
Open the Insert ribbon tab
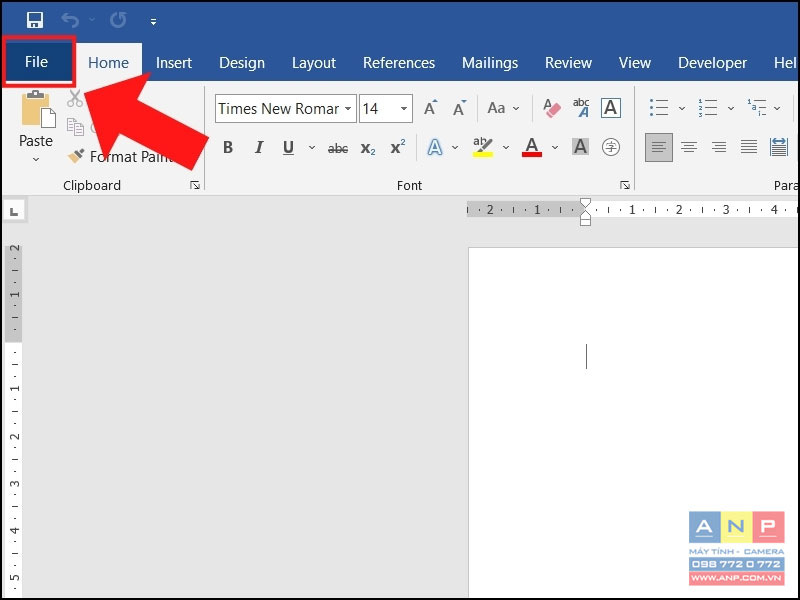[x=174, y=63]
